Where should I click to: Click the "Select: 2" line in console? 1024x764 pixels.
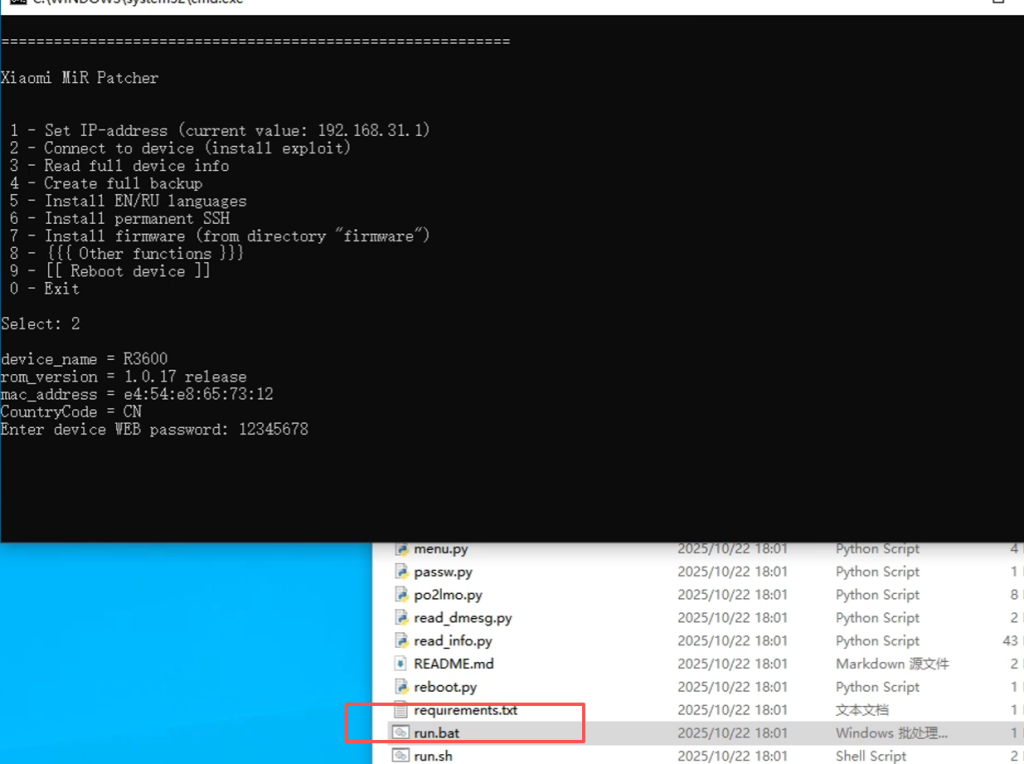[40, 324]
